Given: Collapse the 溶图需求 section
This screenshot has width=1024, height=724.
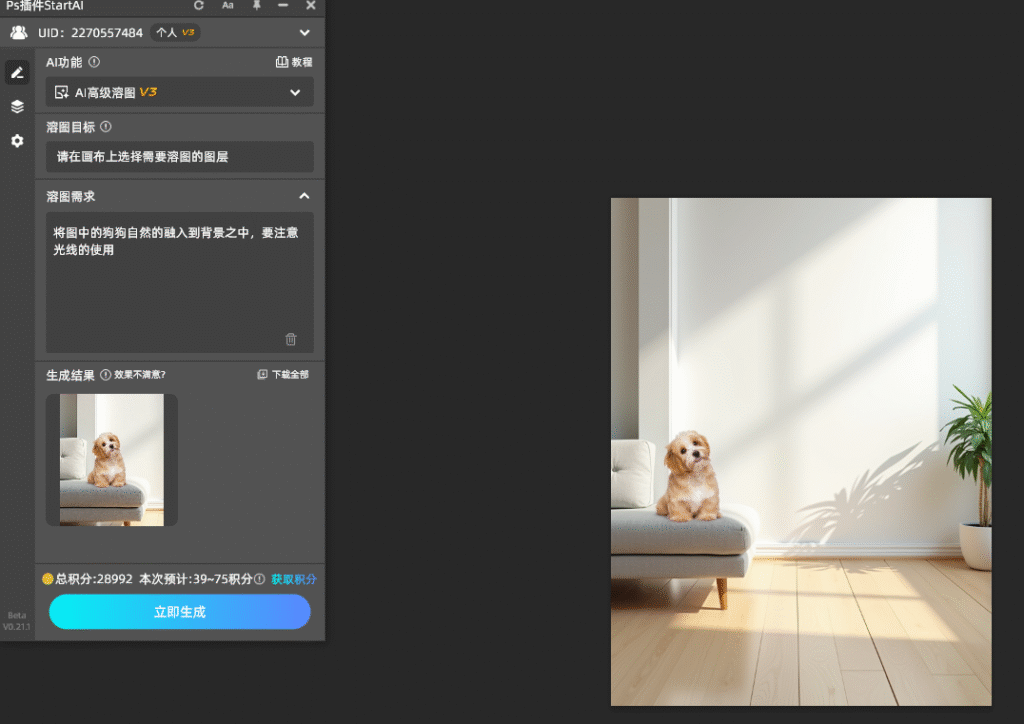Looking at the screenshot, I should click(x=304, y=197).
